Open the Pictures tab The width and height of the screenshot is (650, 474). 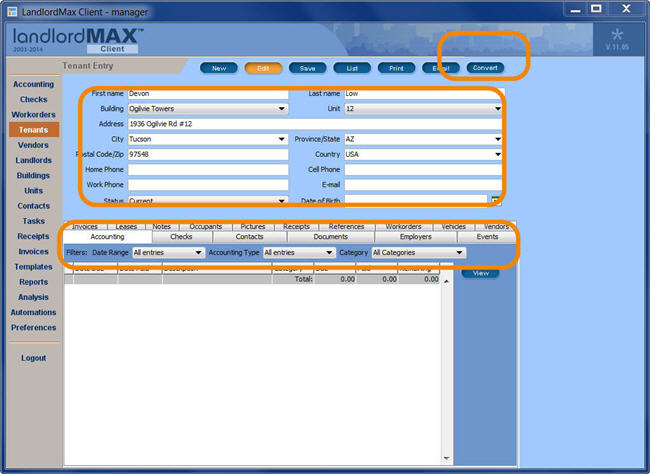pos(253,226)
